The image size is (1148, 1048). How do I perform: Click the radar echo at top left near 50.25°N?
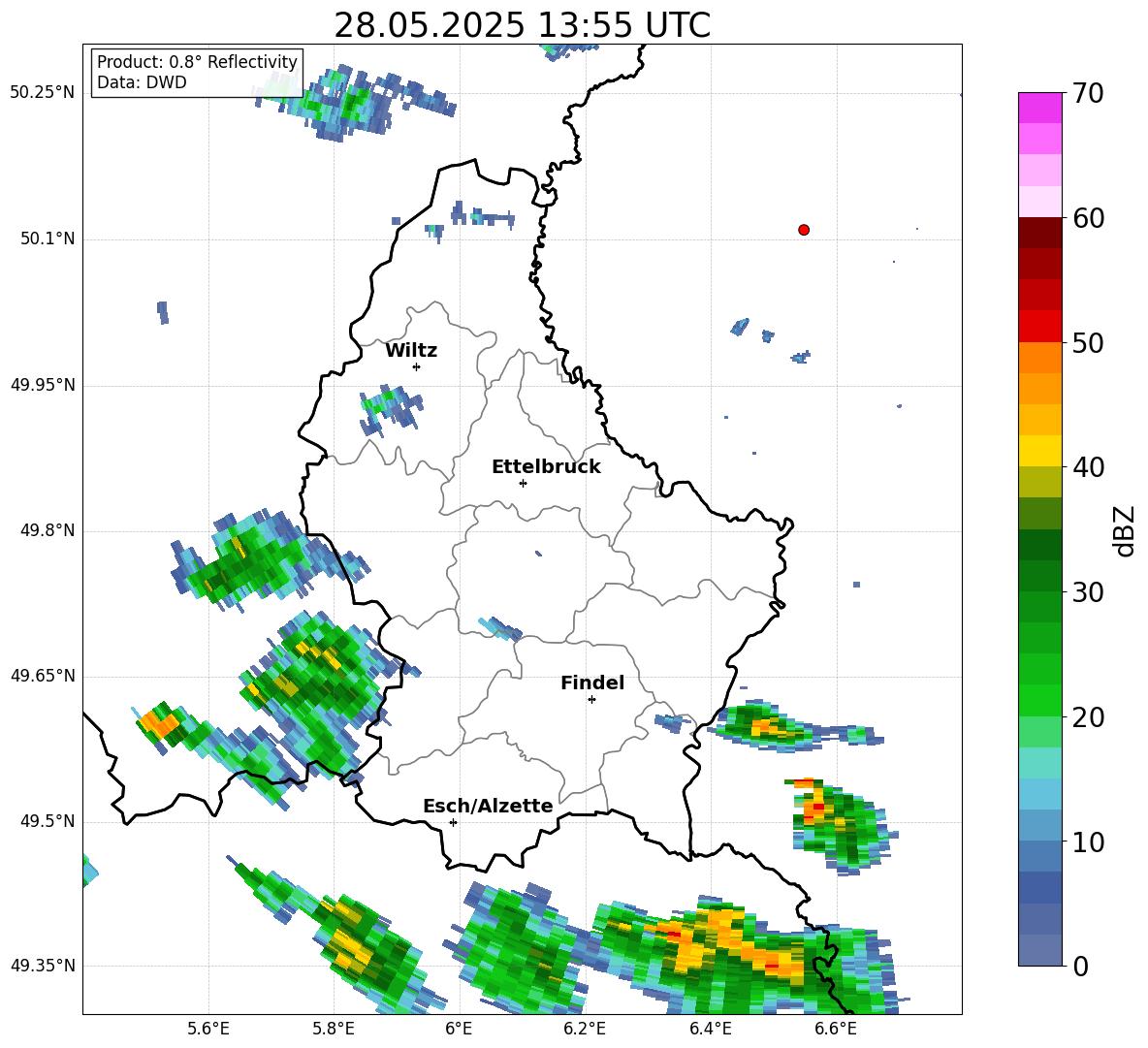(x=354, y=101)
